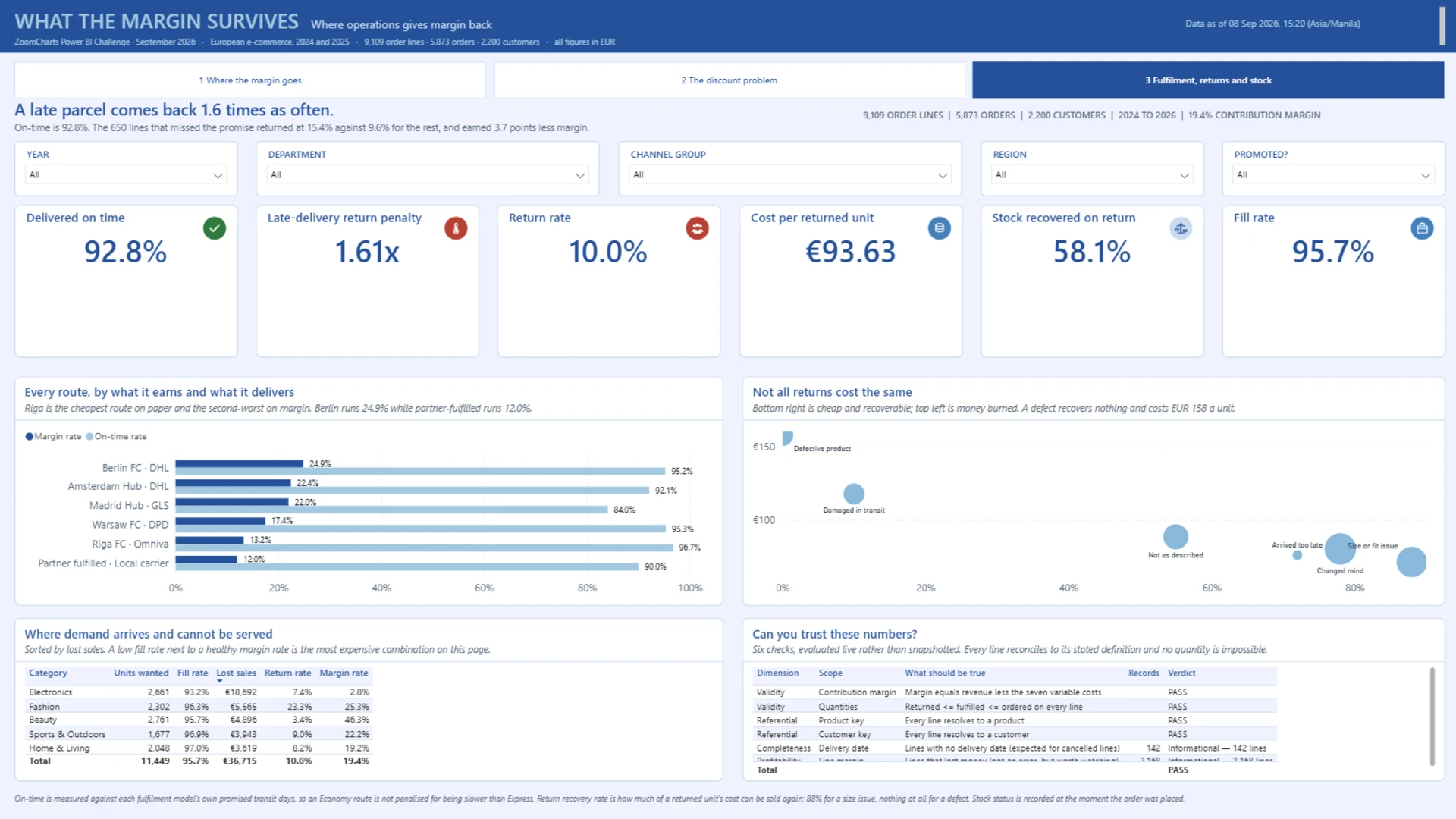Click the Not as described bubble
The width and height of the screenshot is (1456, 819).
click(1175, 537)
